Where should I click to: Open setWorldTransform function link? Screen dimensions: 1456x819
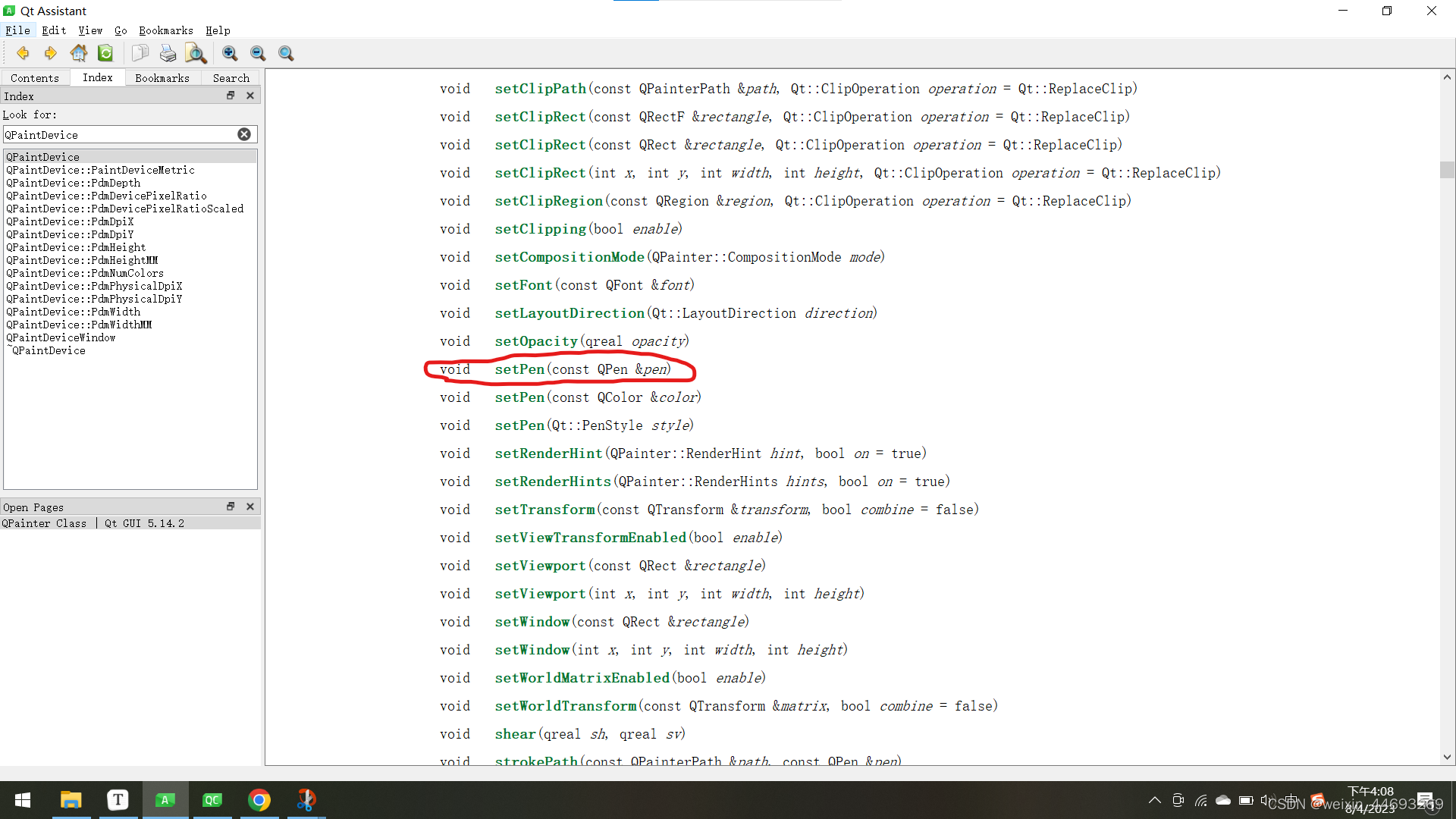click(566, 706)
